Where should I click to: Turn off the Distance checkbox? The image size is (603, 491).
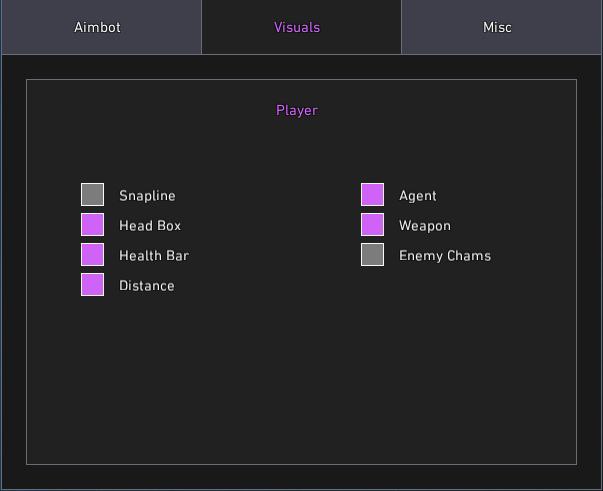click(92, 285)
